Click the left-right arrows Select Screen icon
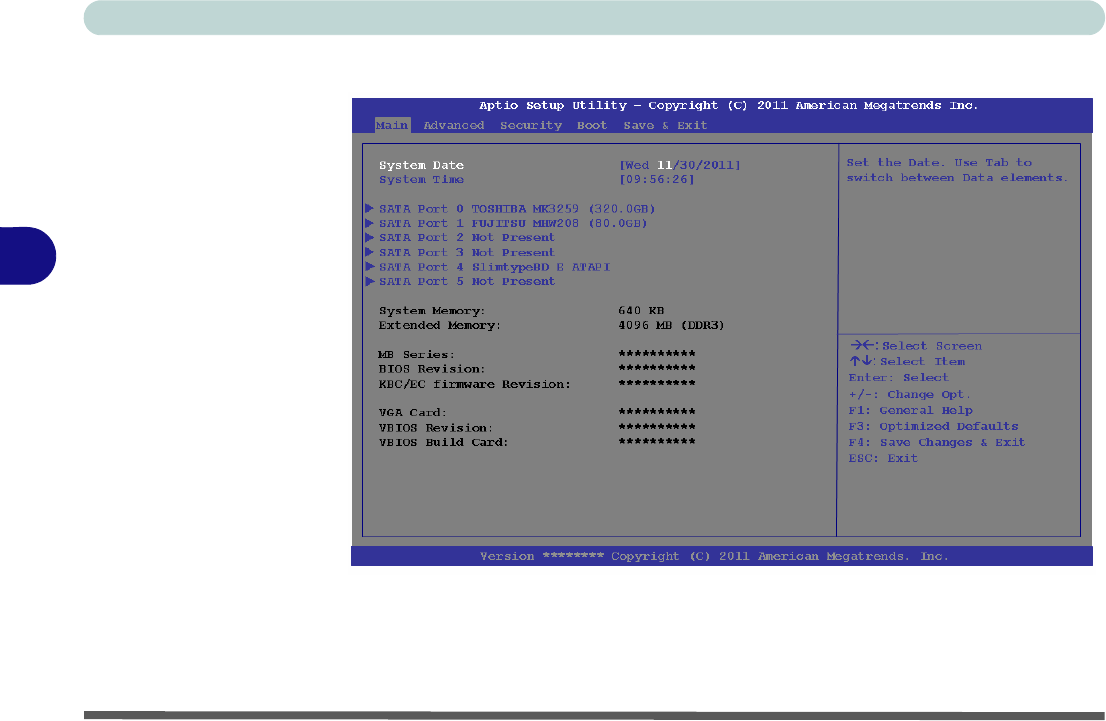This screenshot has width=1106, height=721. pos(861,346)
